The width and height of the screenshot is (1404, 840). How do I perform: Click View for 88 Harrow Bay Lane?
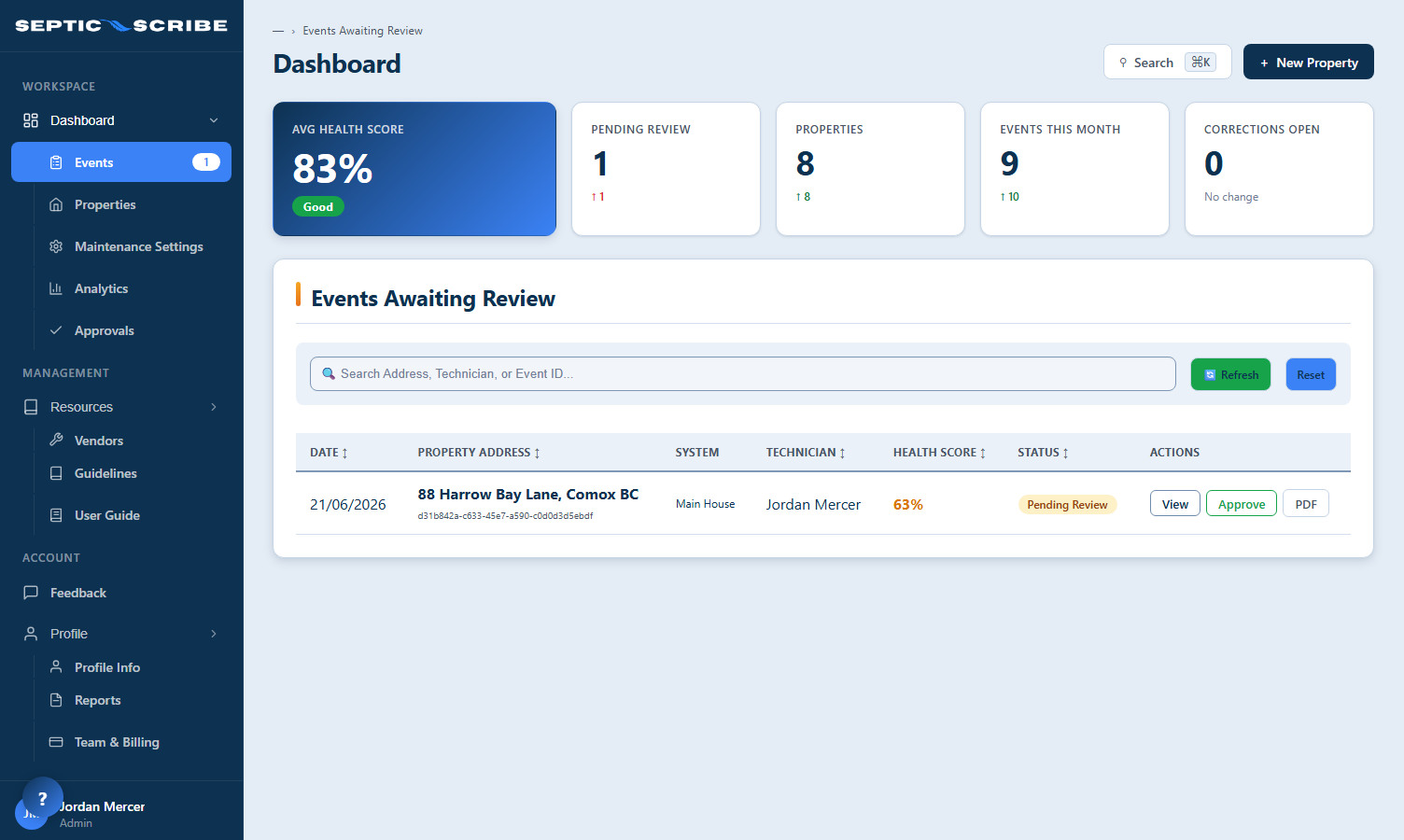(1174, 504)
